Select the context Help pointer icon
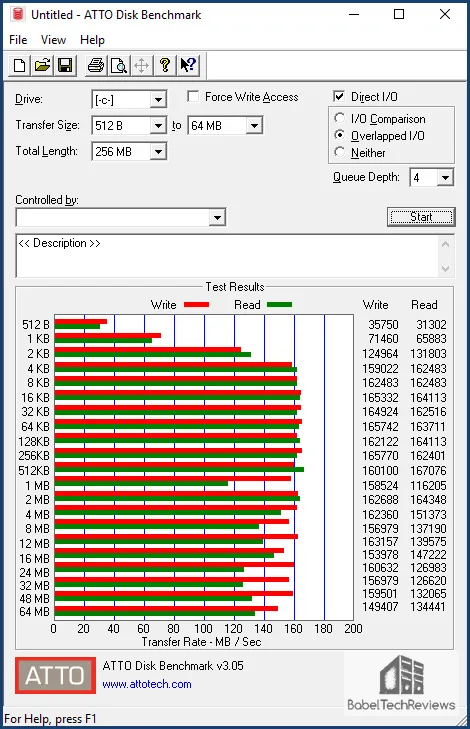The height and width of the screenshot is (729, 470). (x=188, y=66)
